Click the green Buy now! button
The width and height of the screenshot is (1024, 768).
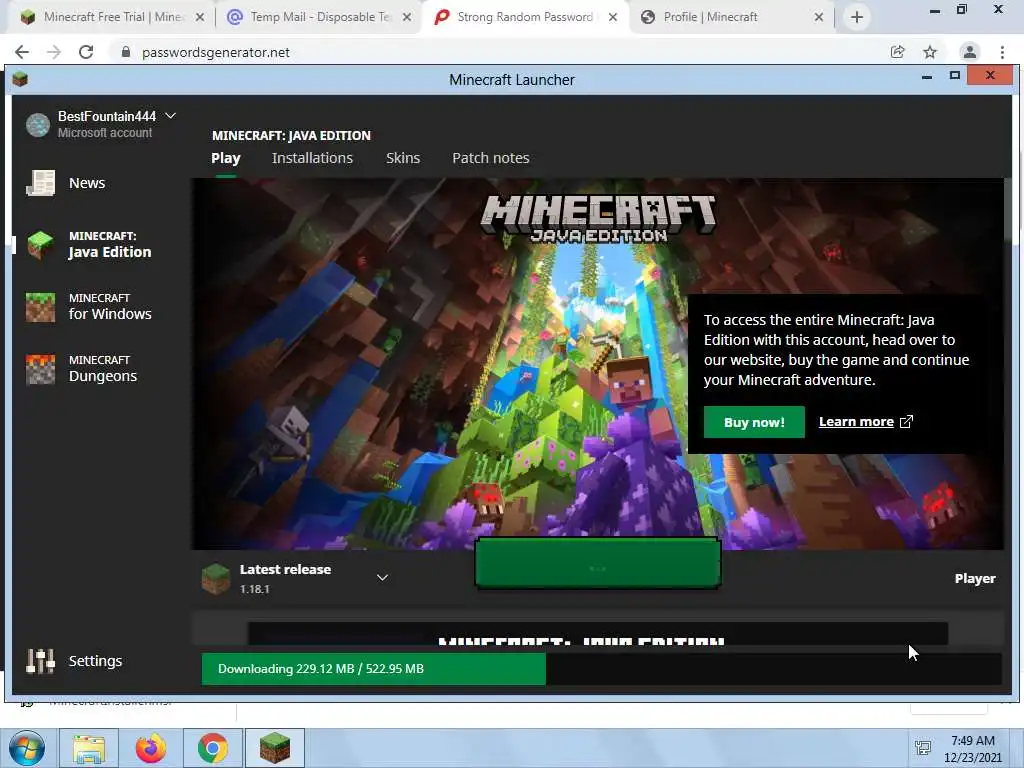[x=754, y=422]
